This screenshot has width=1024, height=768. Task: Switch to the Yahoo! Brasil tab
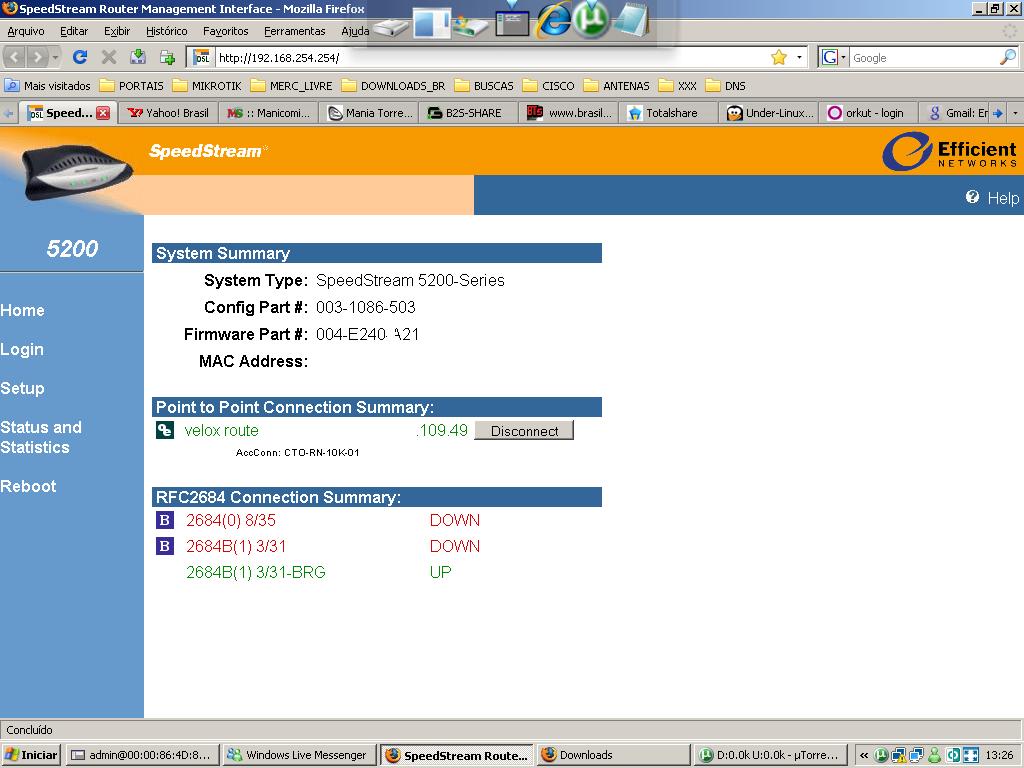(x=168, y=113)
